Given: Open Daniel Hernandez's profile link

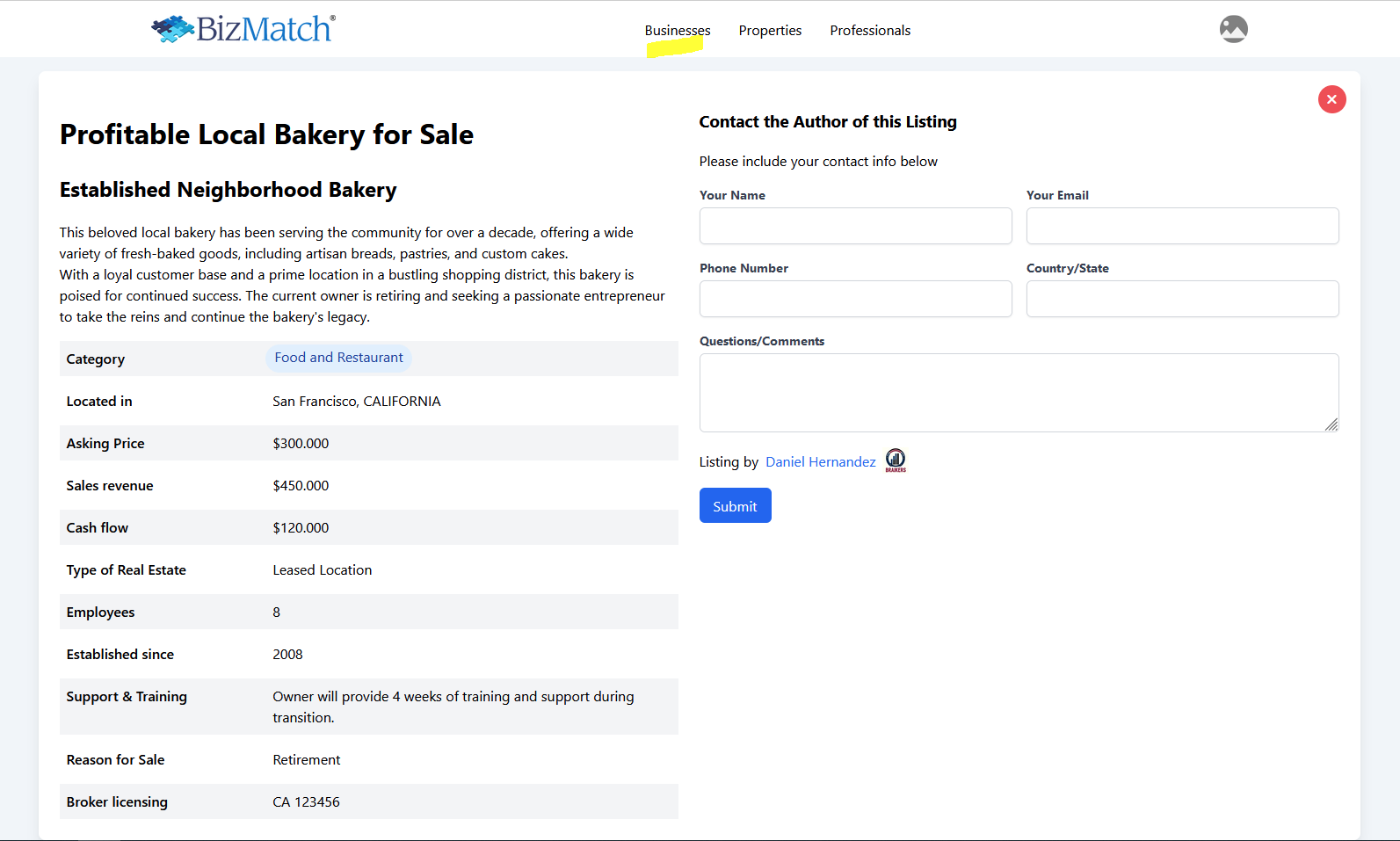Looking at the screenshot, I should click(820, 462).
